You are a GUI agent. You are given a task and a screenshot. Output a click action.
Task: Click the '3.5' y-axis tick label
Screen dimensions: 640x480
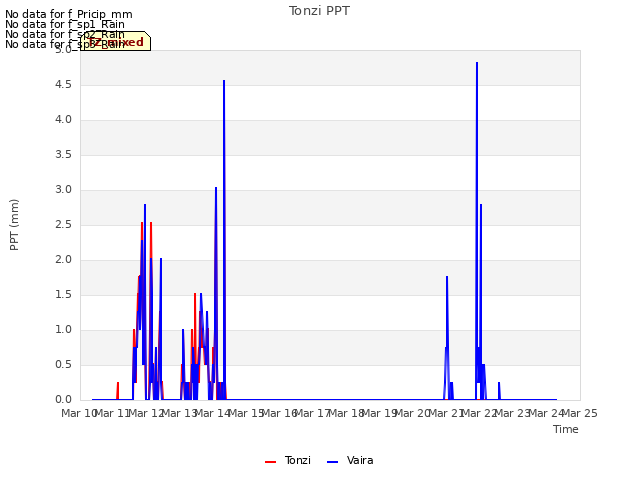(x=63, y=155)
